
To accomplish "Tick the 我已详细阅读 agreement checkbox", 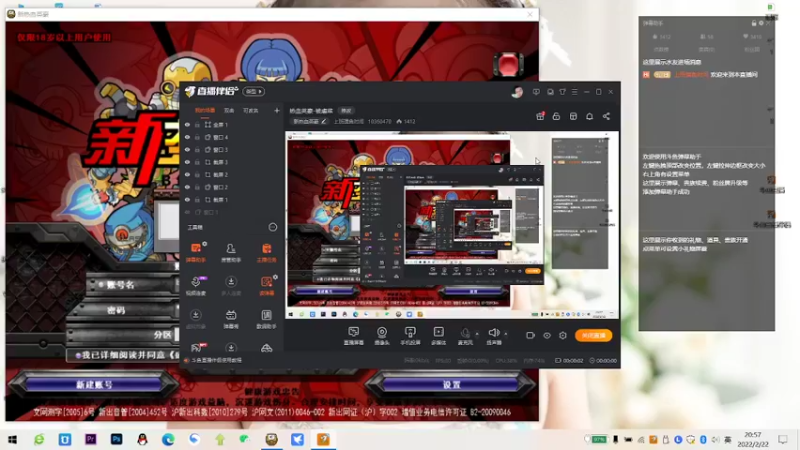I will click(79, 355).
